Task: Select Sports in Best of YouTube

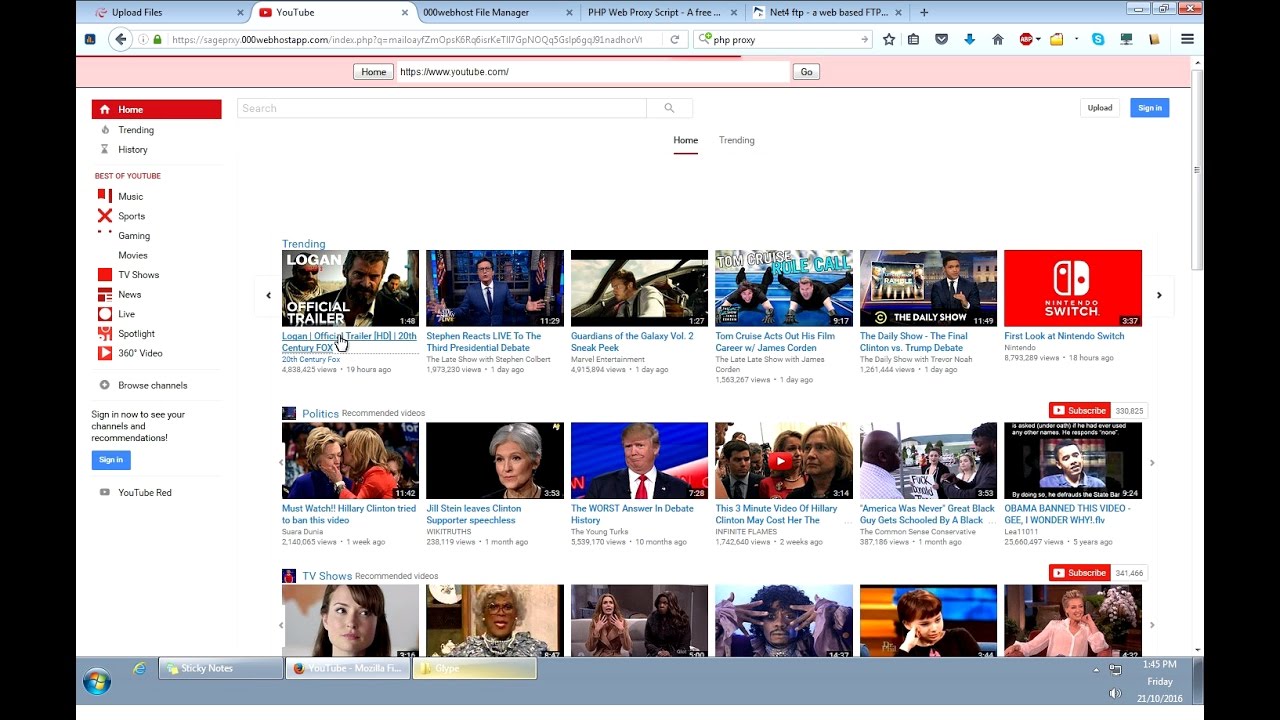Action: tap(132, 216)
